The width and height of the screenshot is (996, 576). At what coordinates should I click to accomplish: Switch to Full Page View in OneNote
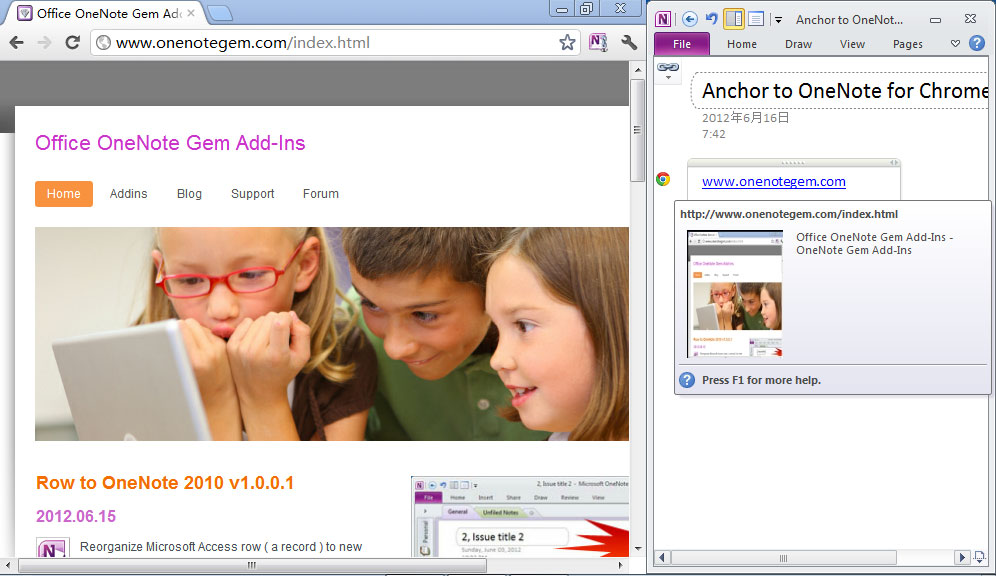[755, 19]
